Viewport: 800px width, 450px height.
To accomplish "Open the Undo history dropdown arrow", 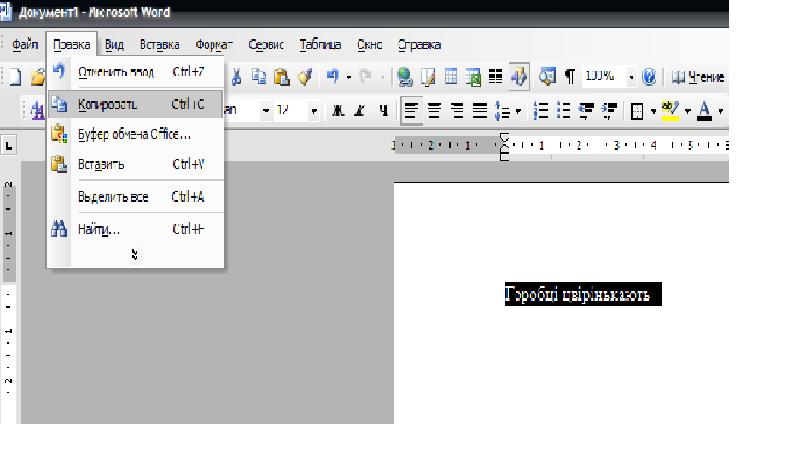I will pos(349,78).
